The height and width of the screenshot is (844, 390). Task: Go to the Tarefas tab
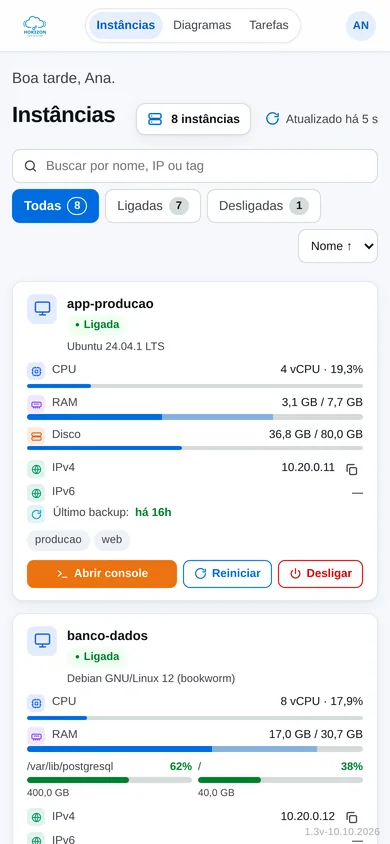tap(269, 25)
